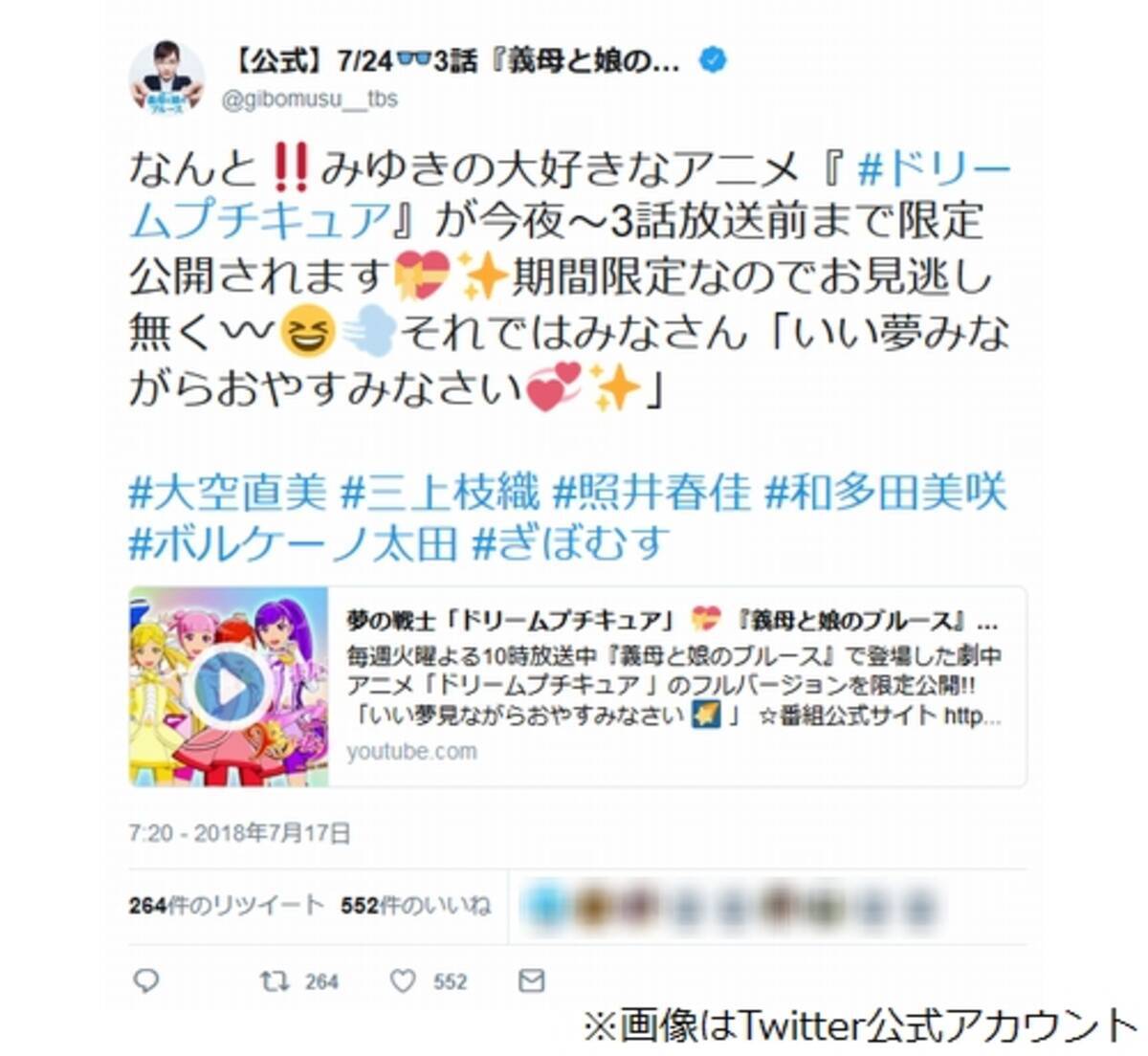Retweet using the retweet arrows icon
The image size is (1148, 1056).
pyautogui.click(x=275, y=980)
